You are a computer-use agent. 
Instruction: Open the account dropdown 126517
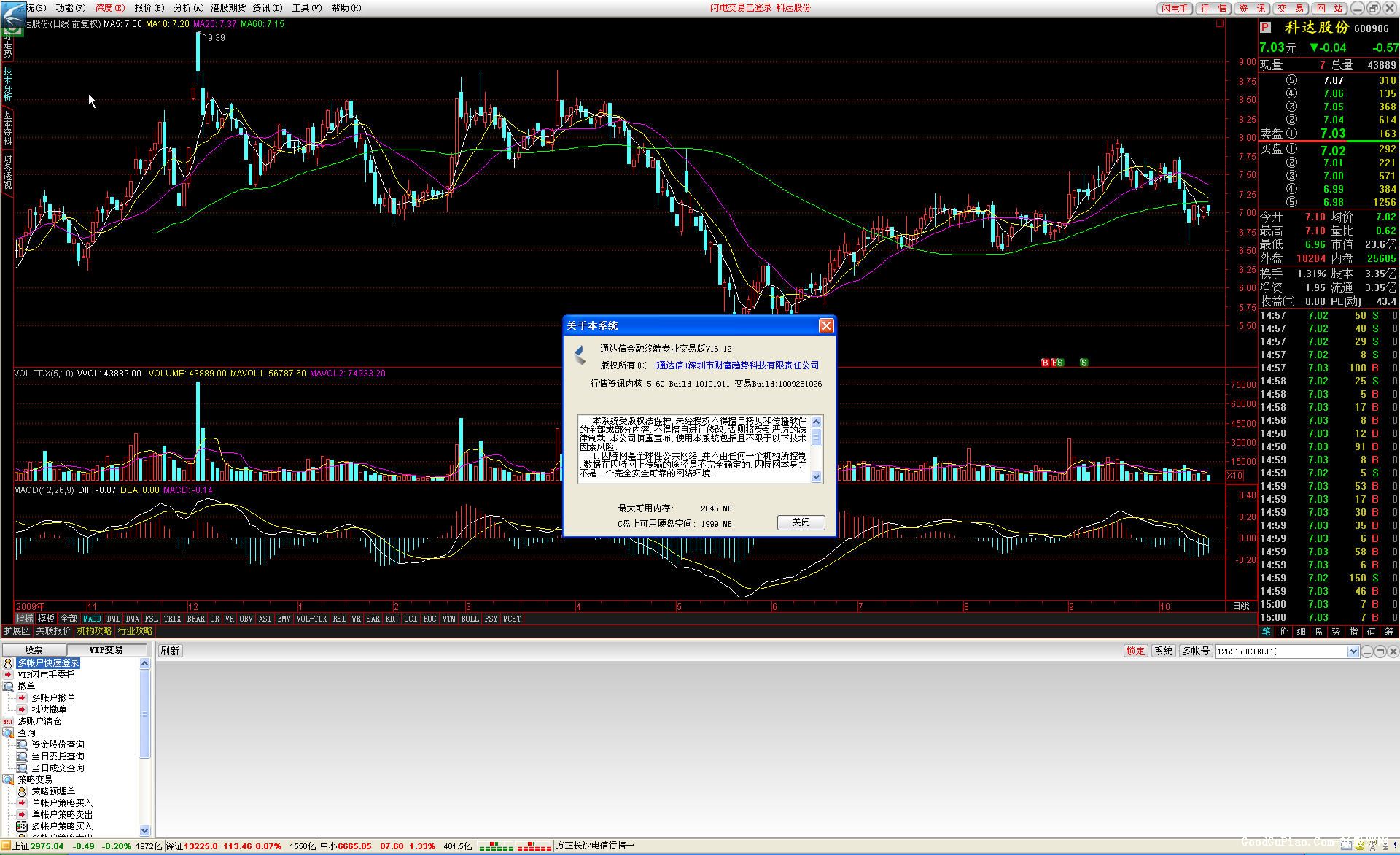coord(1353,651)
